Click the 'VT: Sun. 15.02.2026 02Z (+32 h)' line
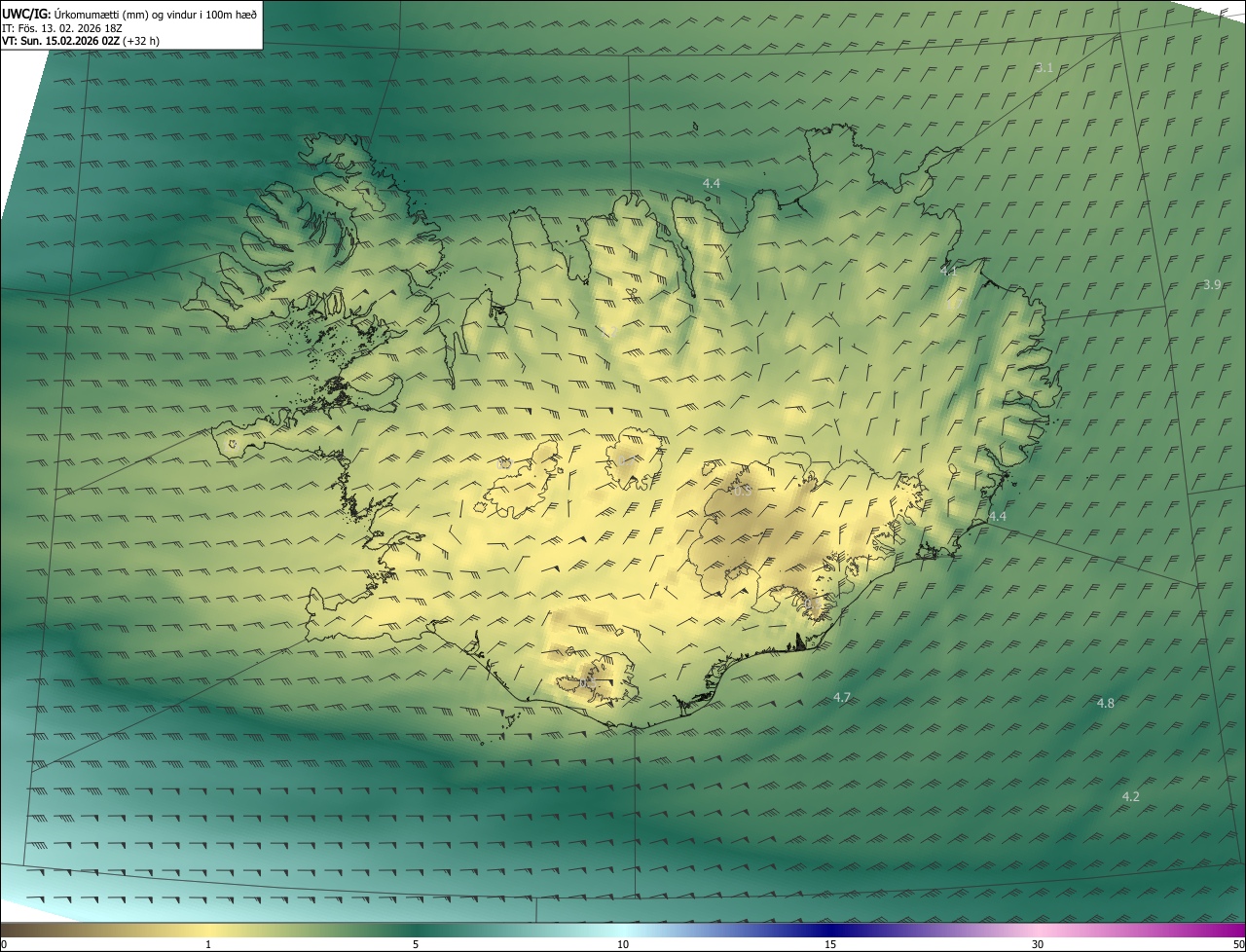This screenshot has width=1246, height=952. 81,41
